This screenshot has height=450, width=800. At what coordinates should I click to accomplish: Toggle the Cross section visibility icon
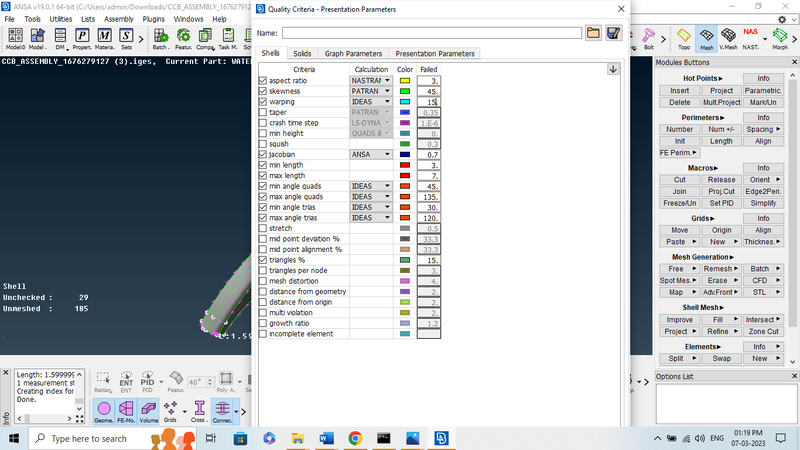pyautogui.click(x=198, y=411)
